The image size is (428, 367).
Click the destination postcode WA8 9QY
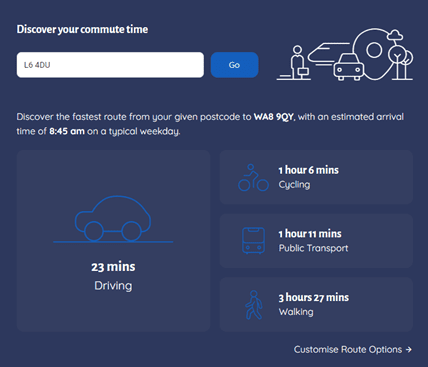coord(274,117)
